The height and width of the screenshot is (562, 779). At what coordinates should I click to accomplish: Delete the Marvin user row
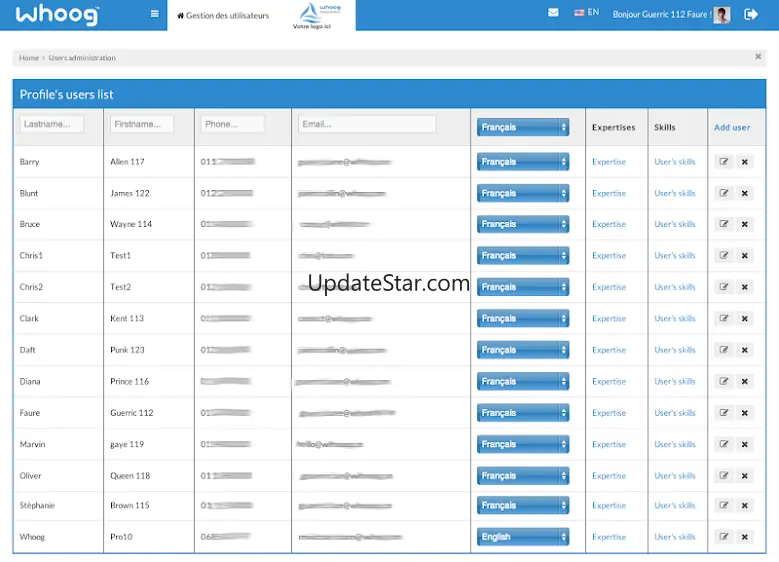tap(745, 444)
